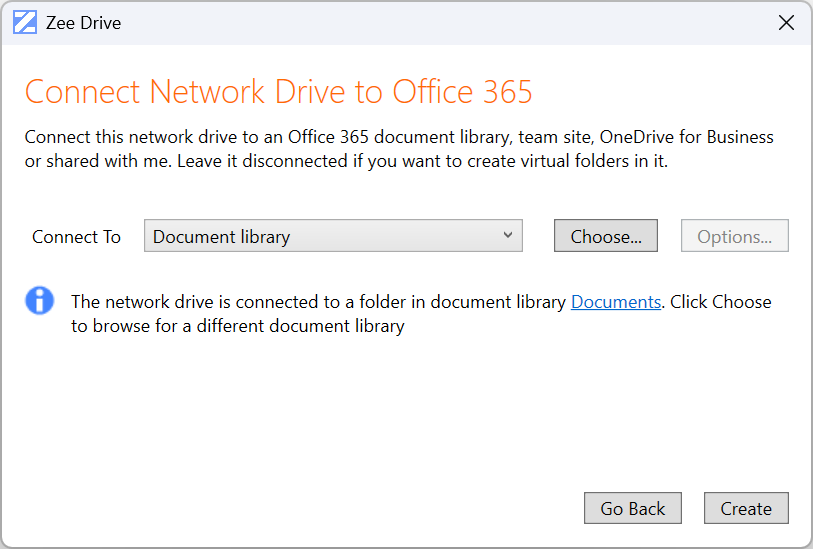Click the "OneDrive for Business" description text
Viewport: 813px width, 549px height.
(686, 137)
